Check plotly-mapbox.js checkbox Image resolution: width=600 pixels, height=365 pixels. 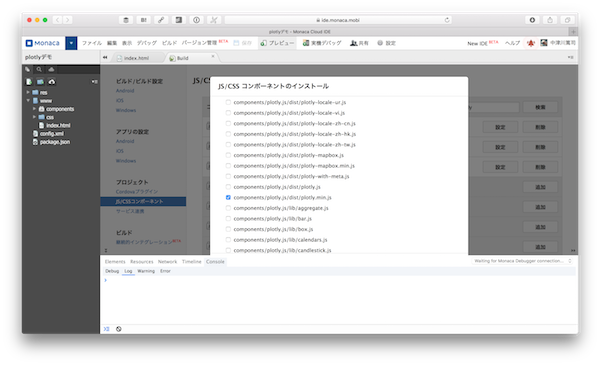[x=228, y=155]
